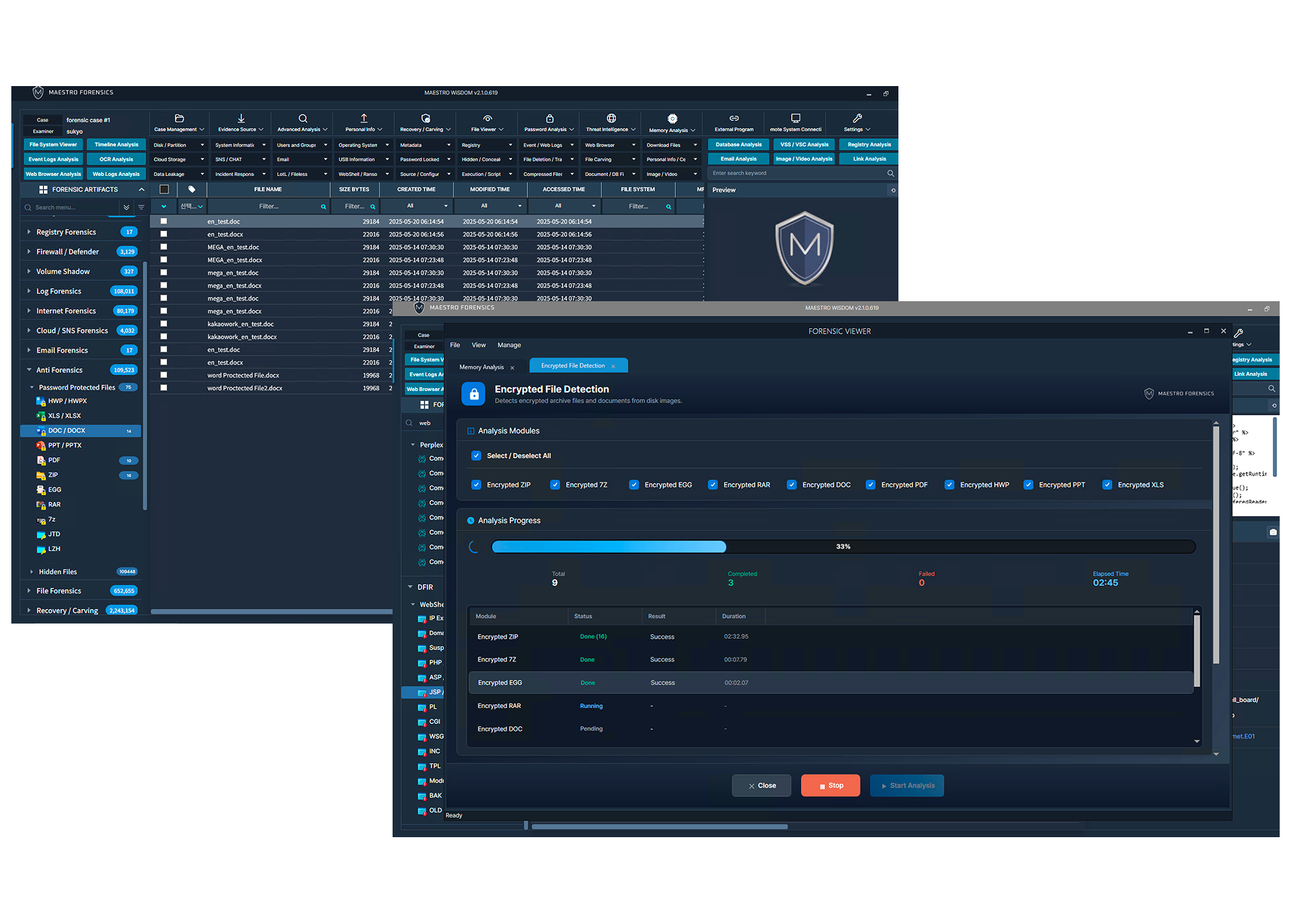
Task: Open the Database Analysis button
Action: tap(738, 145)
